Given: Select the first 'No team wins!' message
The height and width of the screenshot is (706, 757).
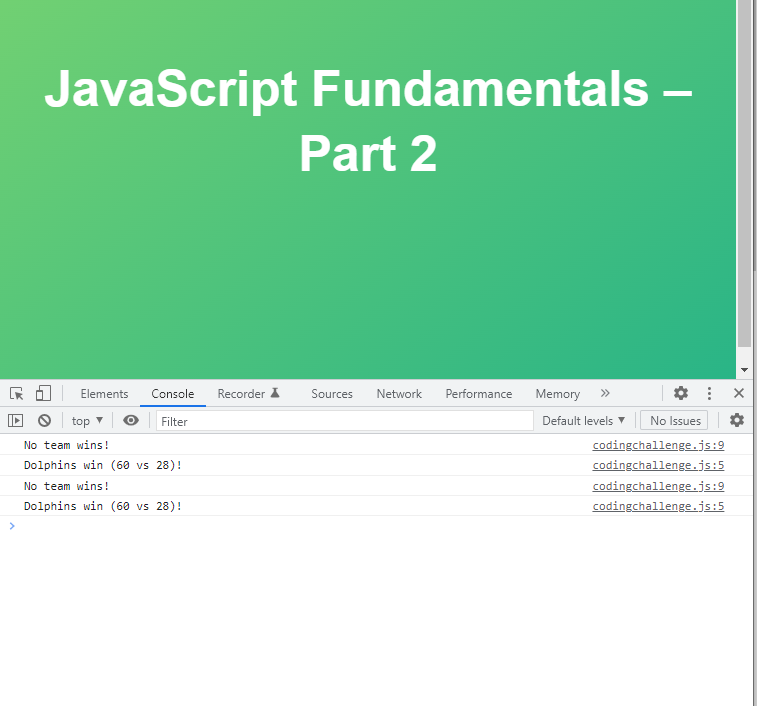Looking at the screenshot, I should coord(67,445).
